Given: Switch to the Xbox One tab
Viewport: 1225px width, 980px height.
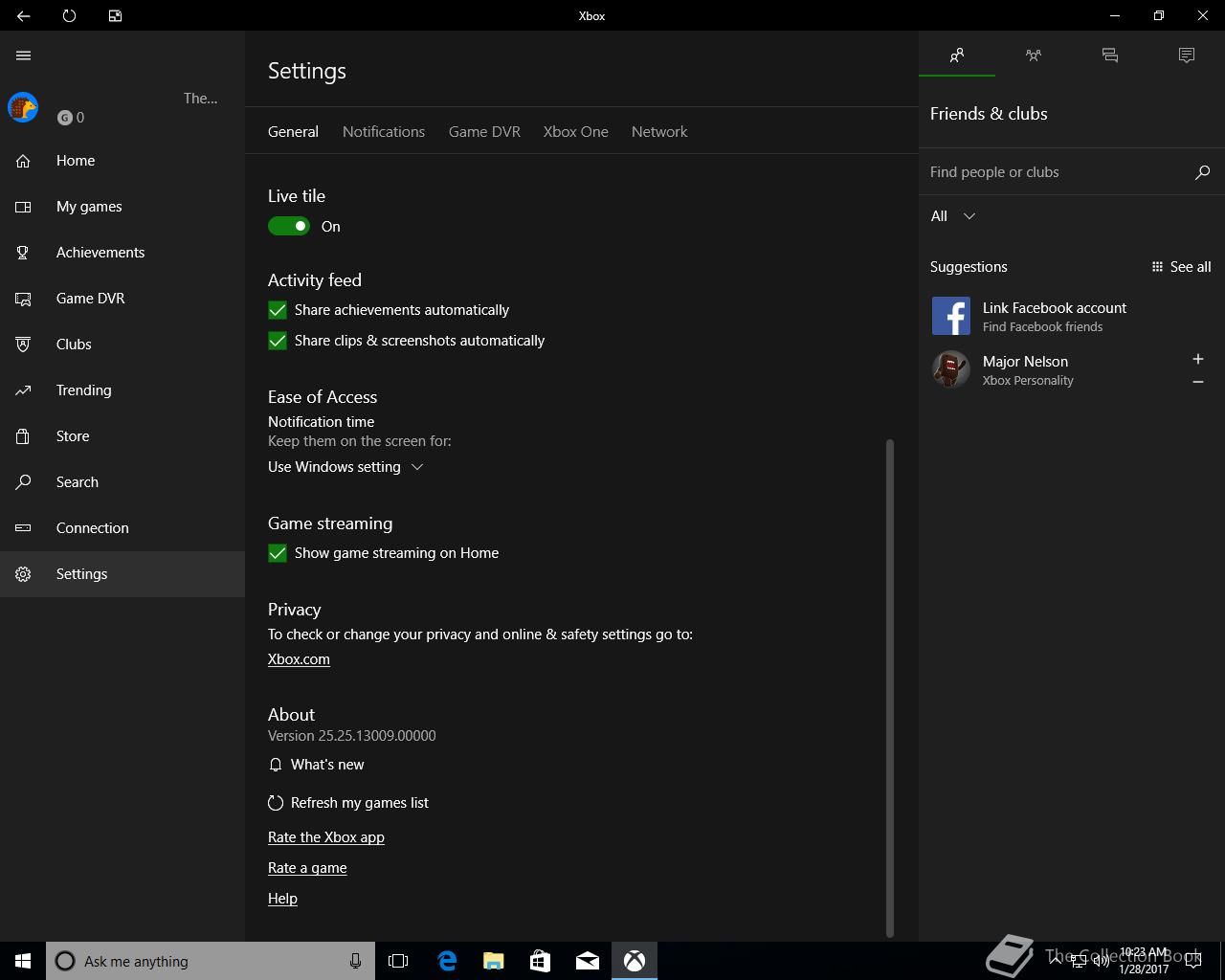Looking at the screenshot, I should (x=576, y=132).
